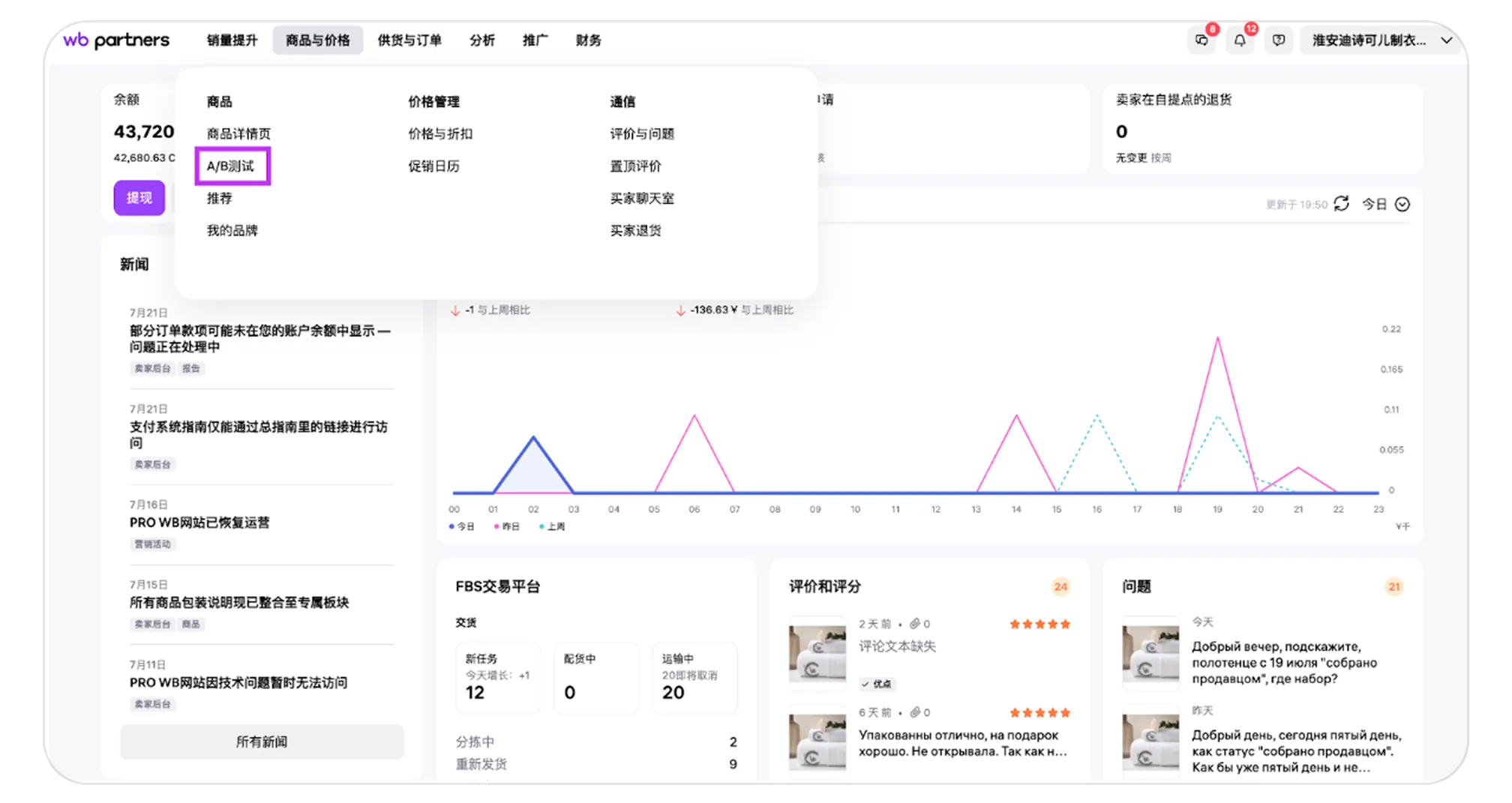This screenshot has height=803, width=1512.
Task: Toggle the 昨日 series in chart legend
Action: 508,526
